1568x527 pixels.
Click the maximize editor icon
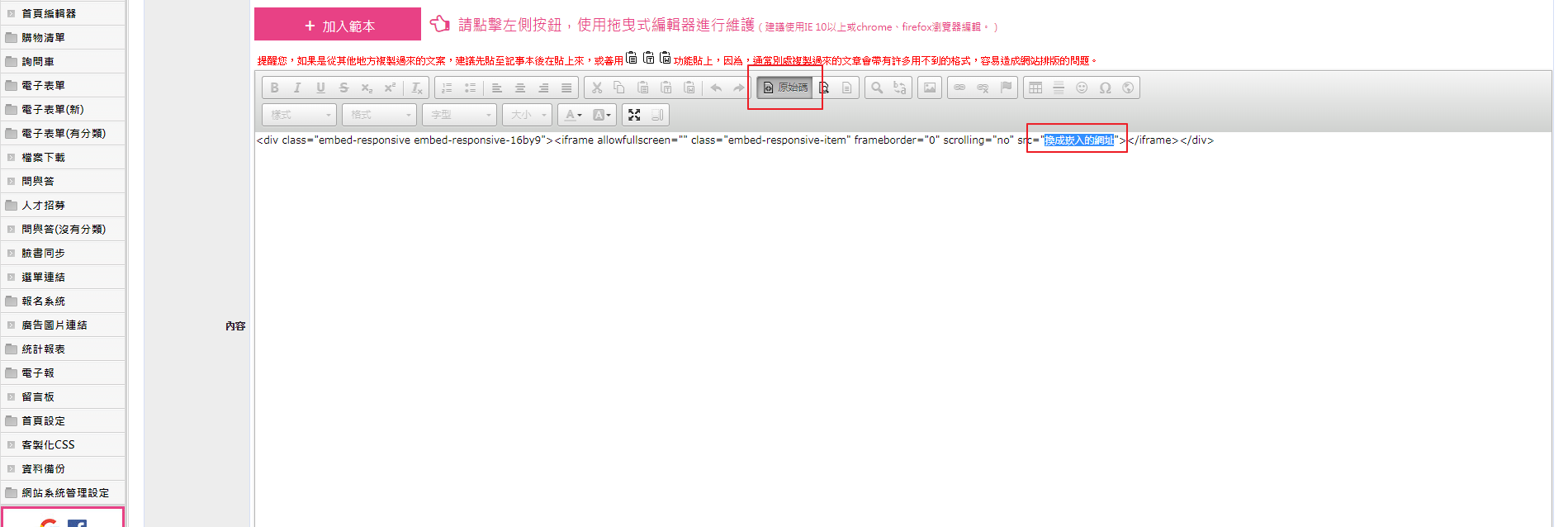(634, 115)
